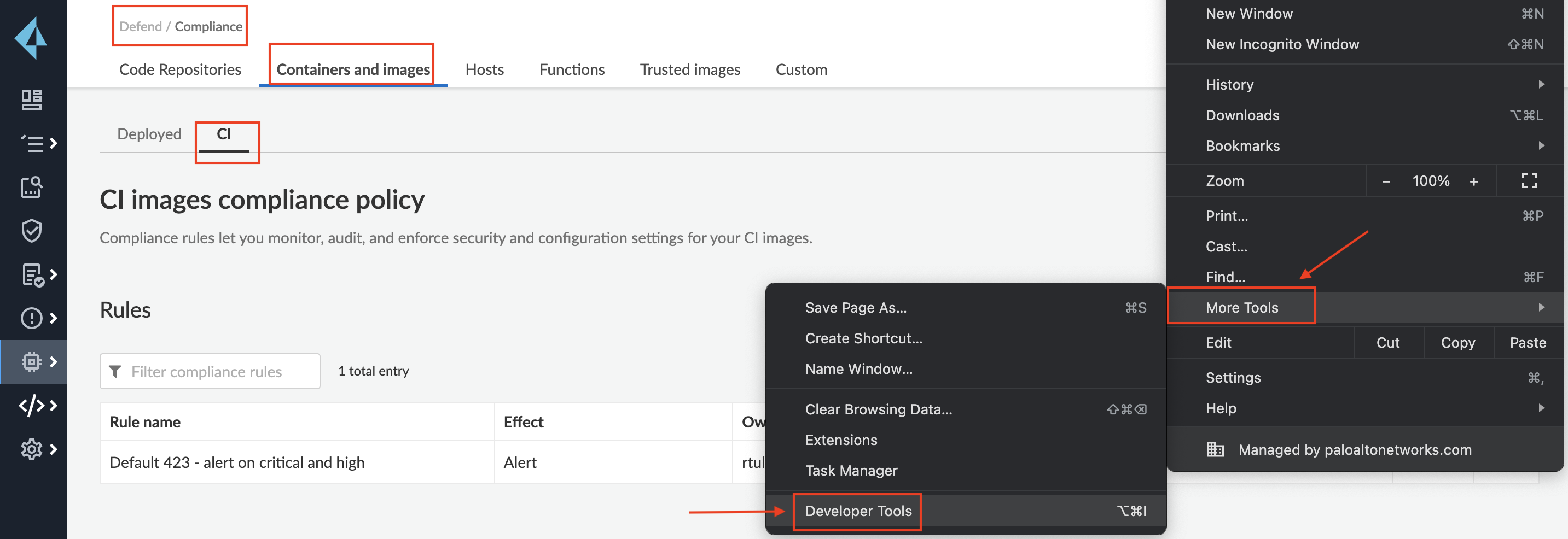Viewport: 1568px width, 539px height.
Task: Open the shield policies icon in sidebar
Action: (32, 231)
